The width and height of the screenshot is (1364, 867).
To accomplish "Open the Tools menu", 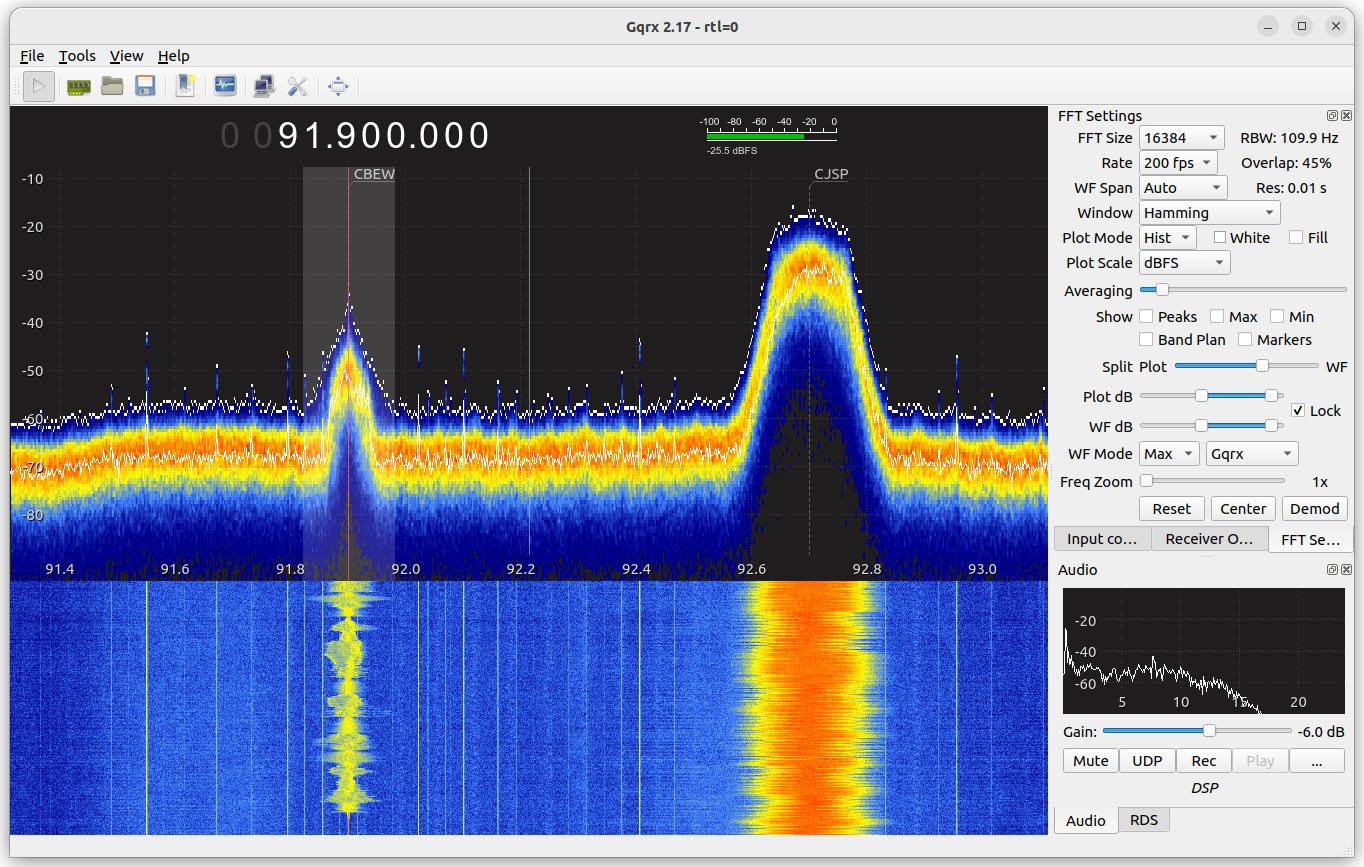I will click(x=77, y=56).
